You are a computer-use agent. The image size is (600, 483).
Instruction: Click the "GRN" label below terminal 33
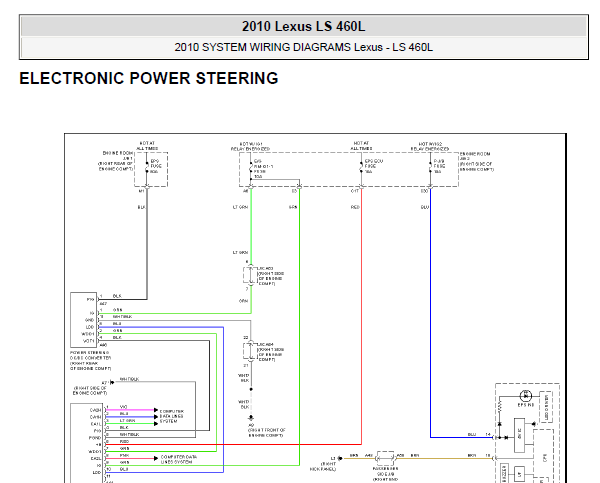click(x=293, y=207)
